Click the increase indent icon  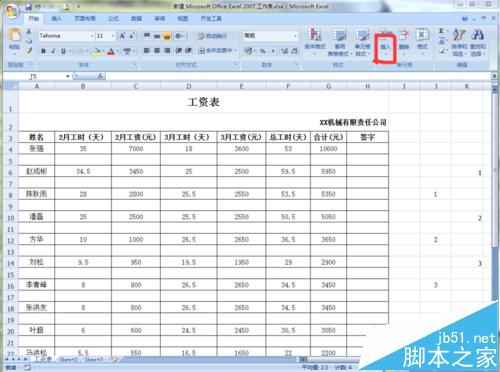click(x=189, y=50)
